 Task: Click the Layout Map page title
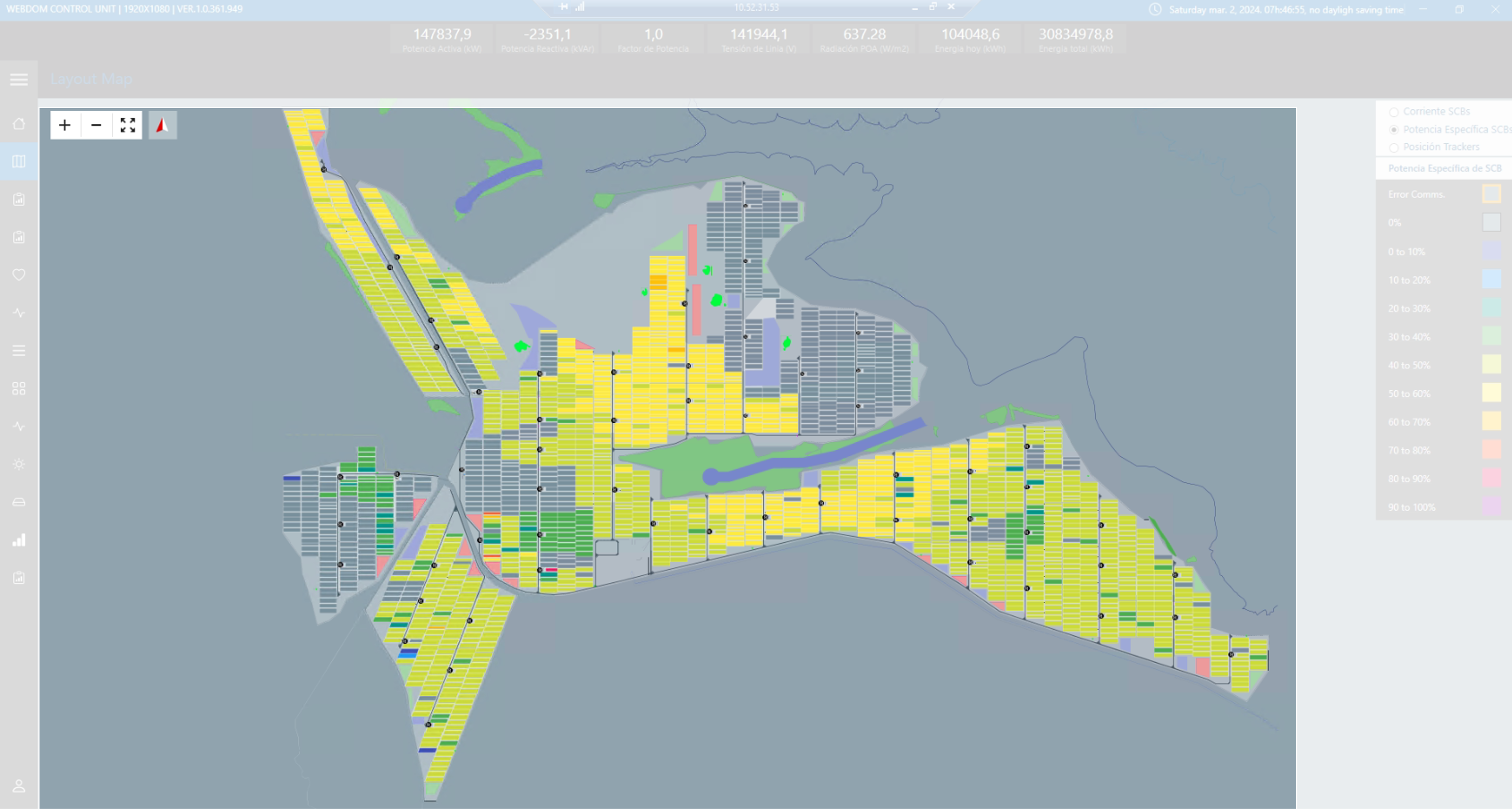coord(91,79)
